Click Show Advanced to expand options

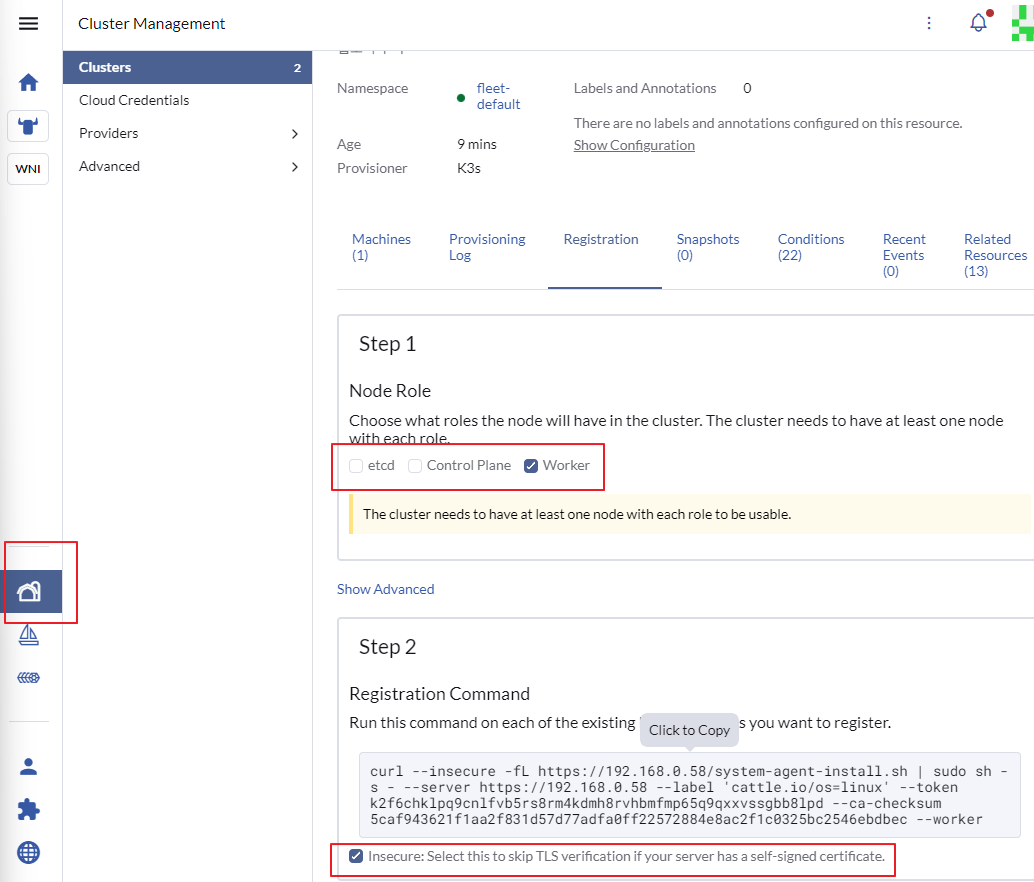pyautogui.click(x=385, y=589)
